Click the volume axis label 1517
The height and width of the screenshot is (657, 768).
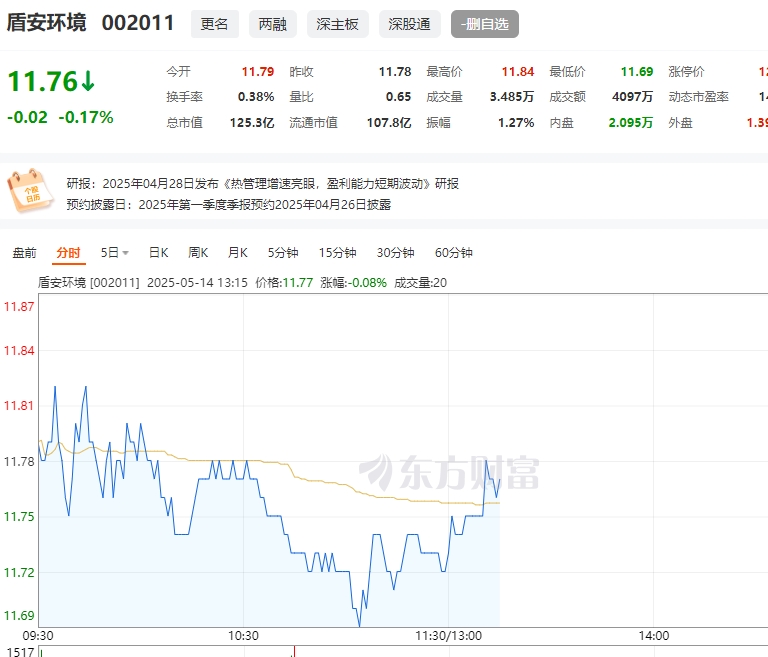(x=20, y=652)
